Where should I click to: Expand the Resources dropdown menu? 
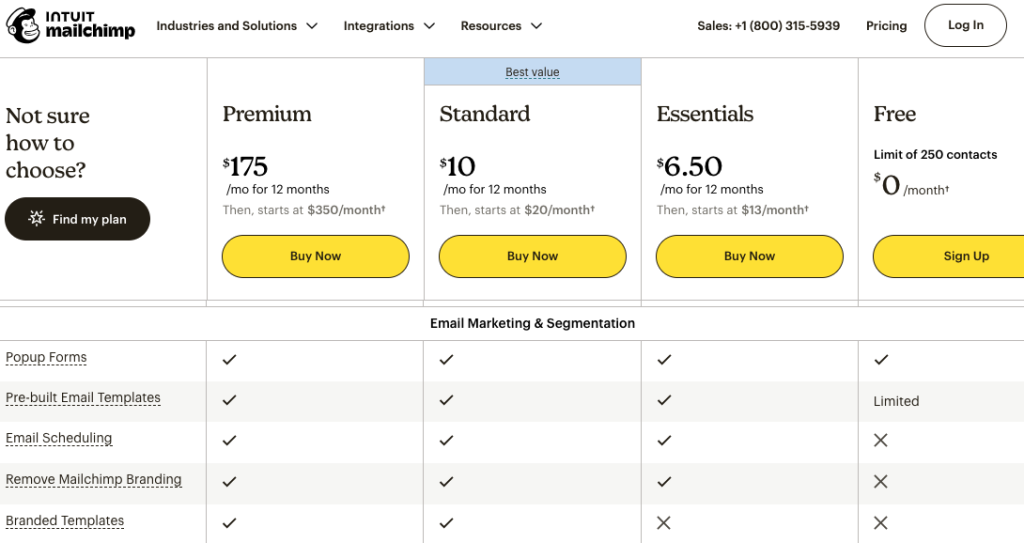pyautogui.click(x=502, y=25)
